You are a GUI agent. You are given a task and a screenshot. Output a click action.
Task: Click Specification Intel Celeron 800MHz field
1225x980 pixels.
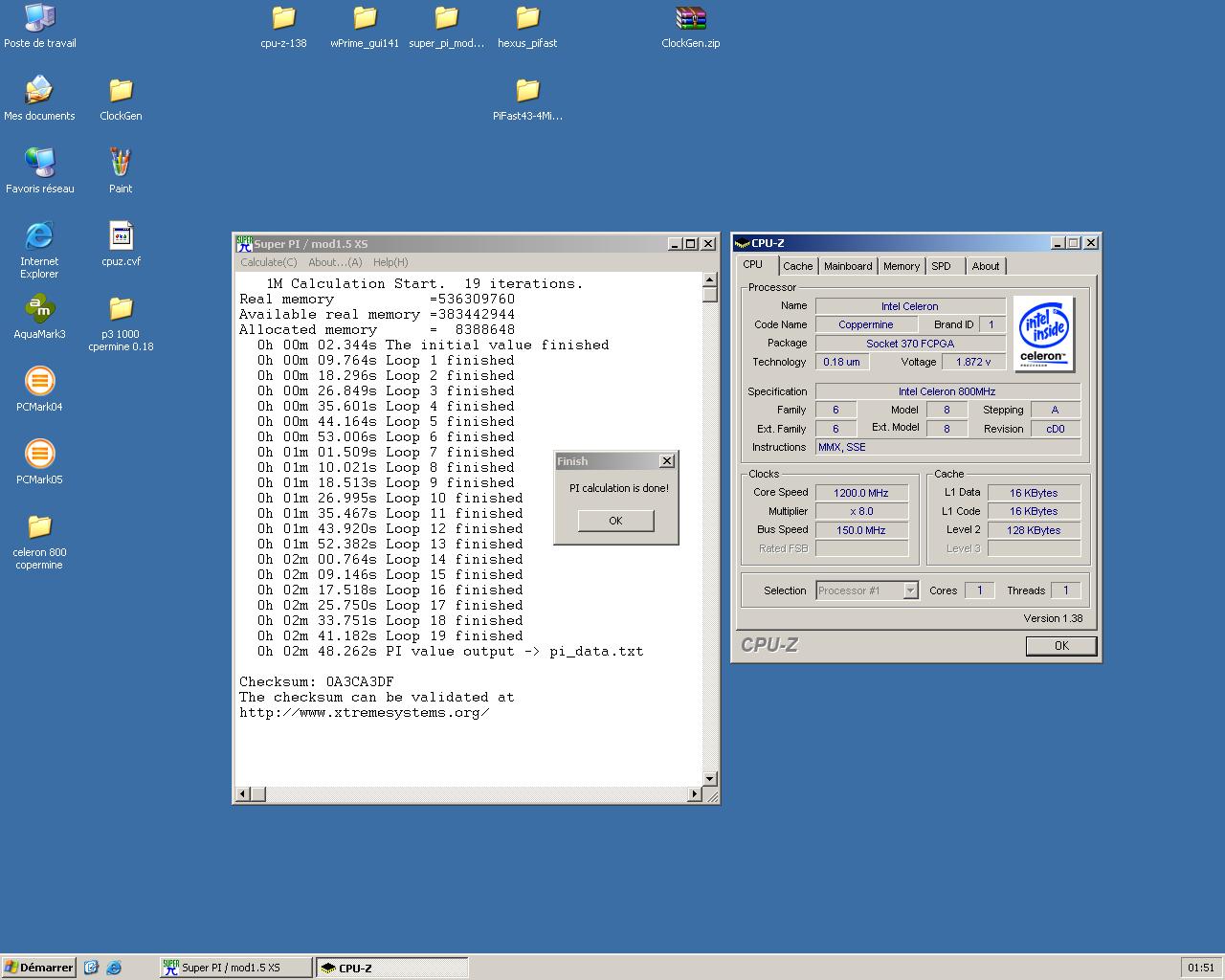[x=947, y=391]
